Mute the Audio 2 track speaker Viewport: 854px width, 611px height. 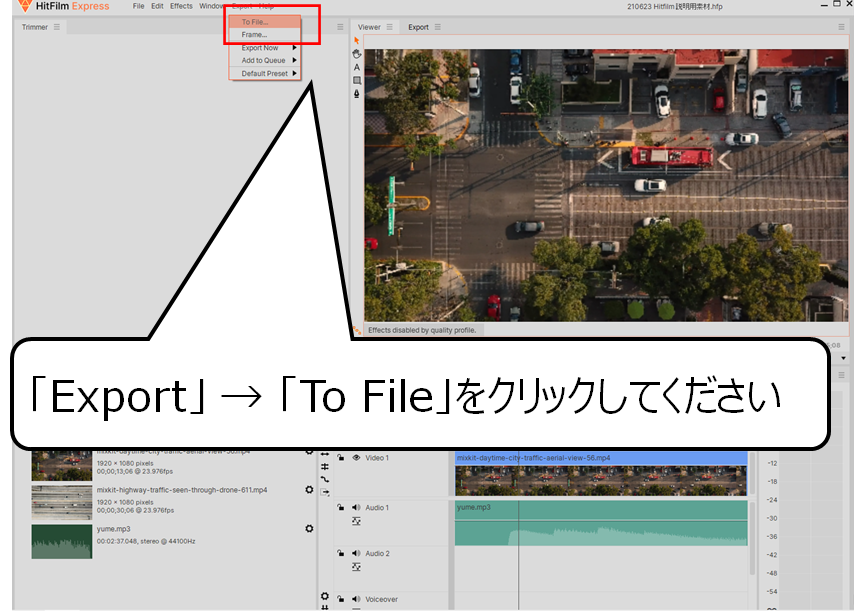click(x=356, y=553)
